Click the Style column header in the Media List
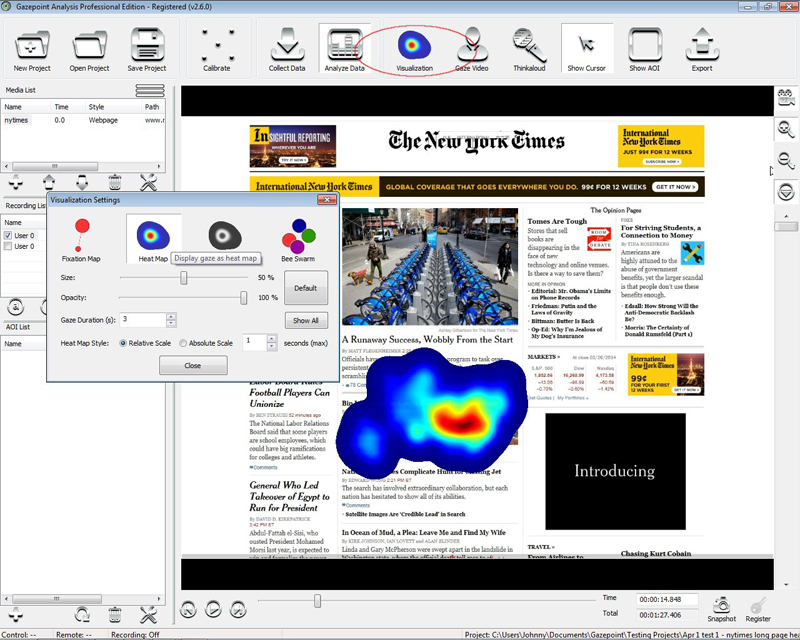This screenshot has width=800, height=640. (x=113, y=107)
